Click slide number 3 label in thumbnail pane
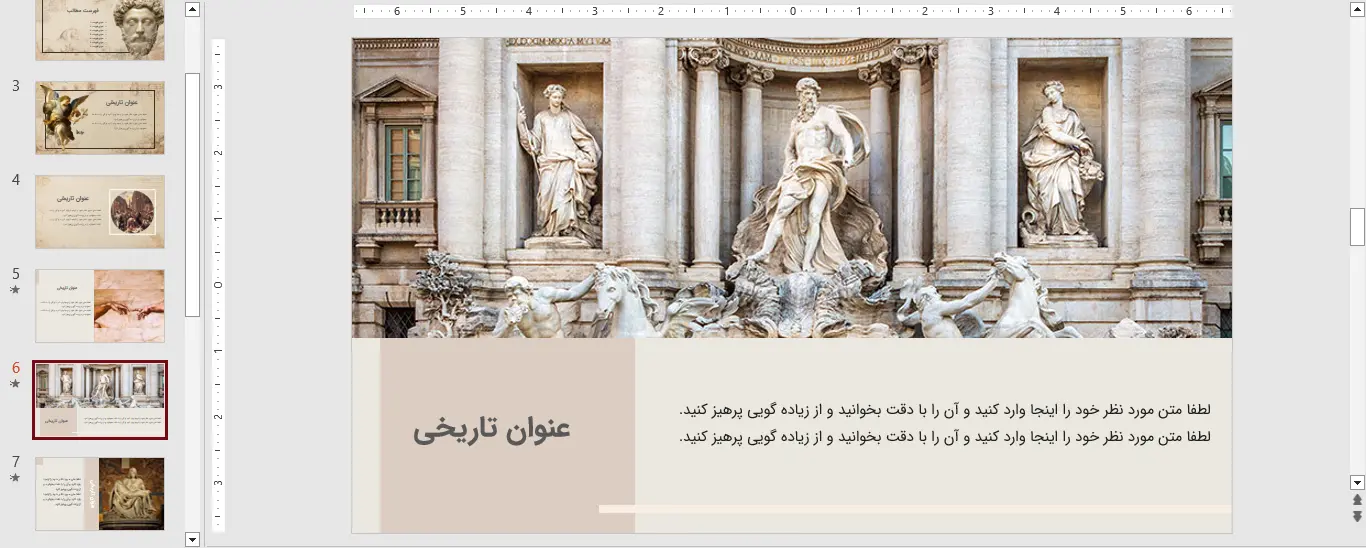 pyautogui.click(x=16, y=86)
